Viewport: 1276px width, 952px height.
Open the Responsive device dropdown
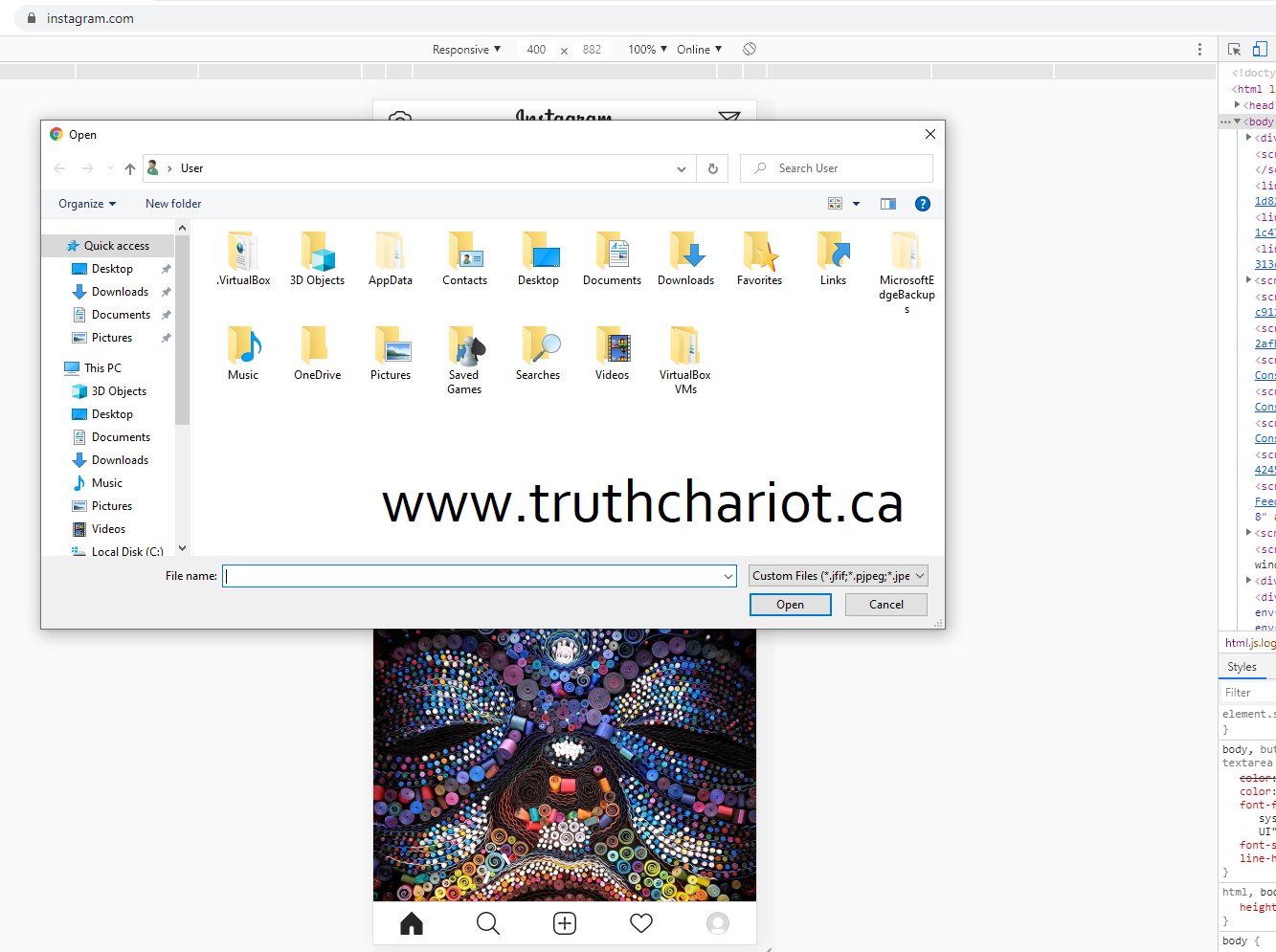click(x=466, y=50)
